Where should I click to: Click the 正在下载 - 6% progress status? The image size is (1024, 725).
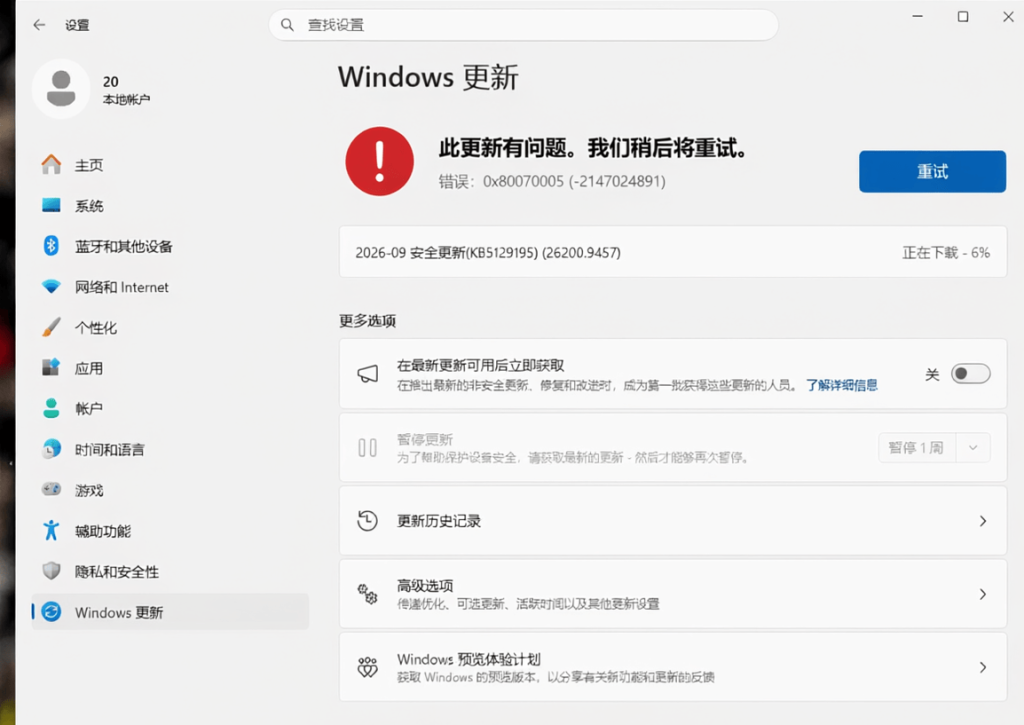pyautogui.click(x=946, y=253)
